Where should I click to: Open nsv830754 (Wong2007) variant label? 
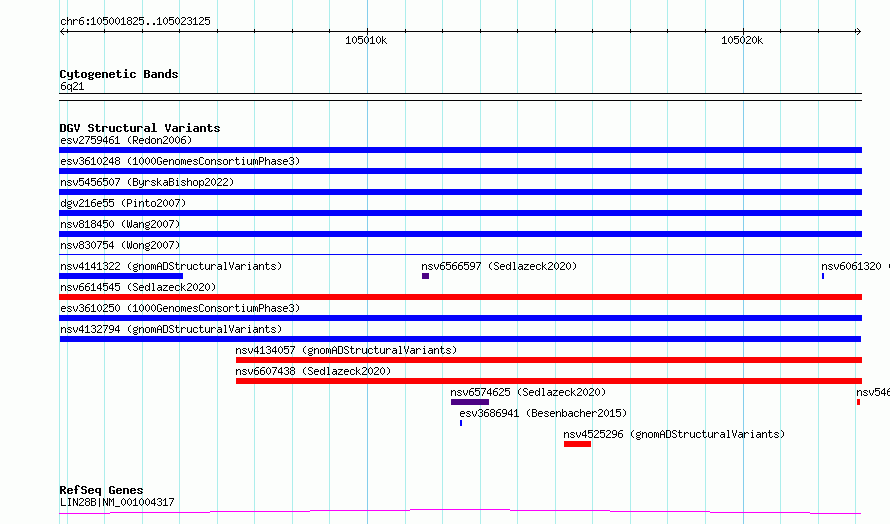[x=120, y=245]
